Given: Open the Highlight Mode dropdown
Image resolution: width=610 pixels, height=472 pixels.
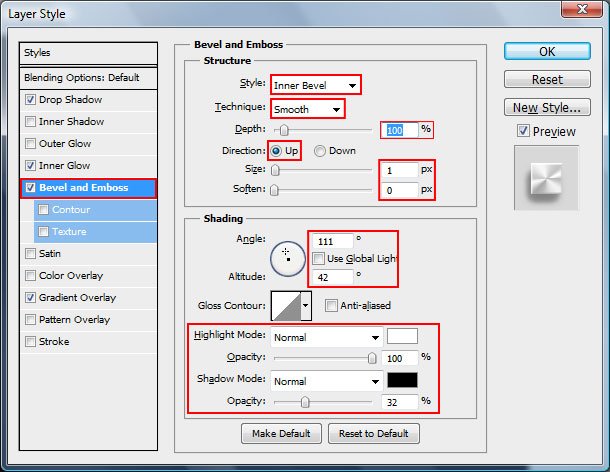Looking at the screenshot, I should pyautogui.click(x=327, y=337).
